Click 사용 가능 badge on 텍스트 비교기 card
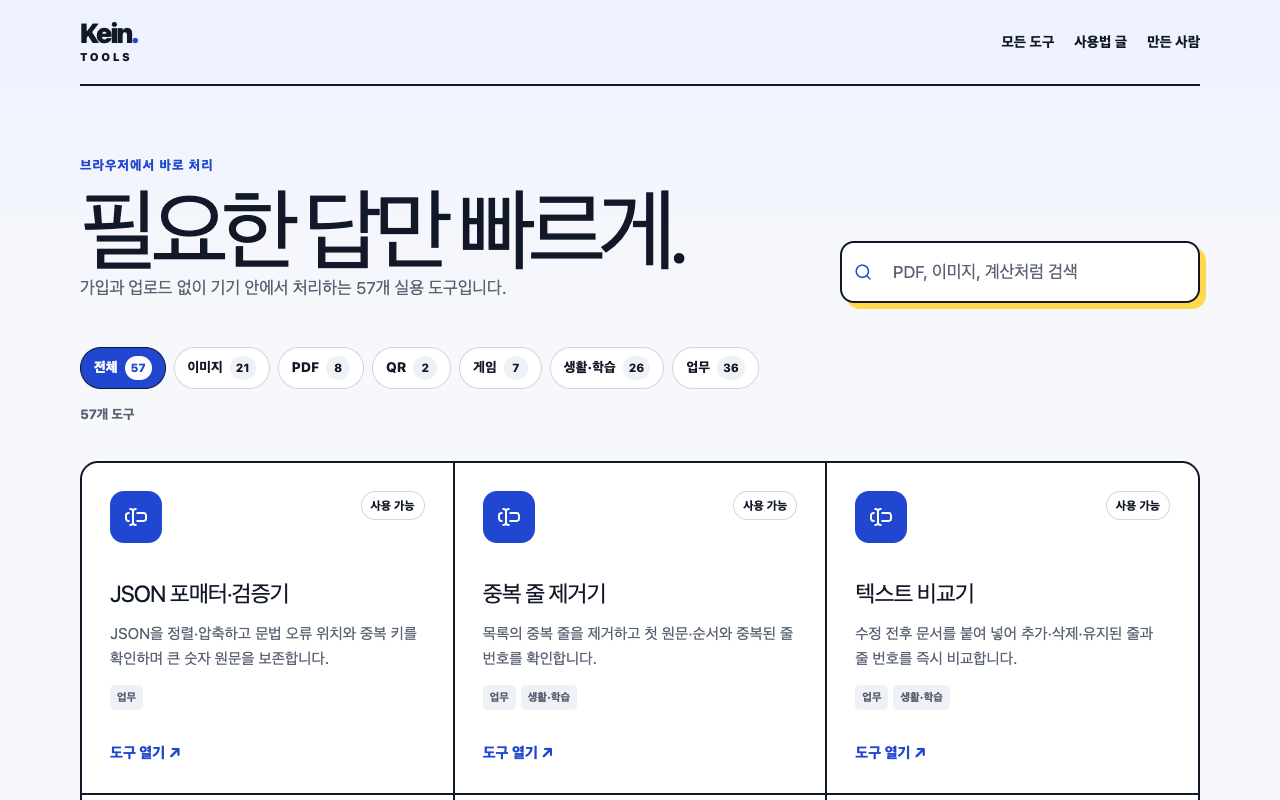Viewport: 1280px width, 800px height. [x=1138, y=506]
